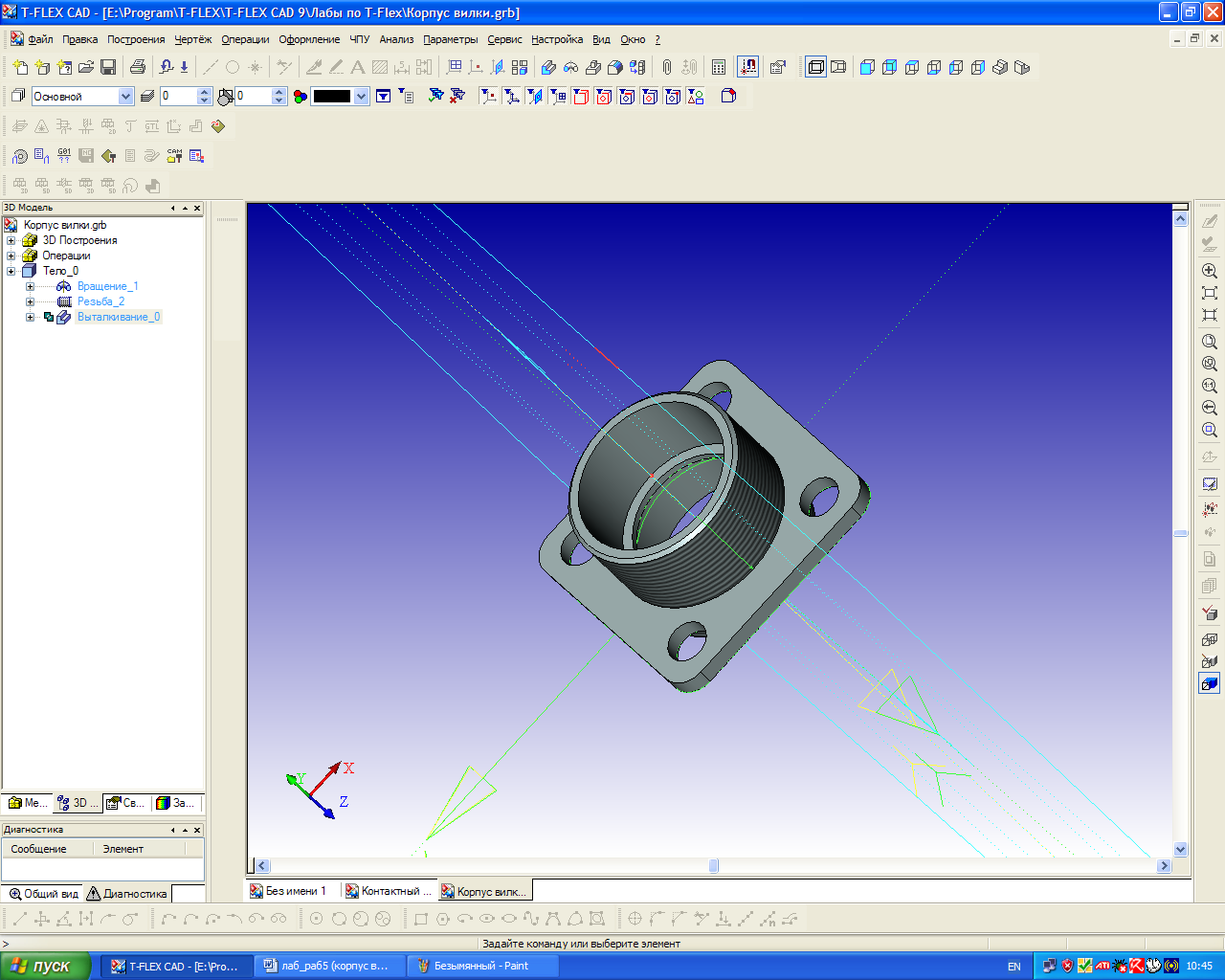
Task: Switch to the Контактный document tab
Action: (389, 891)
